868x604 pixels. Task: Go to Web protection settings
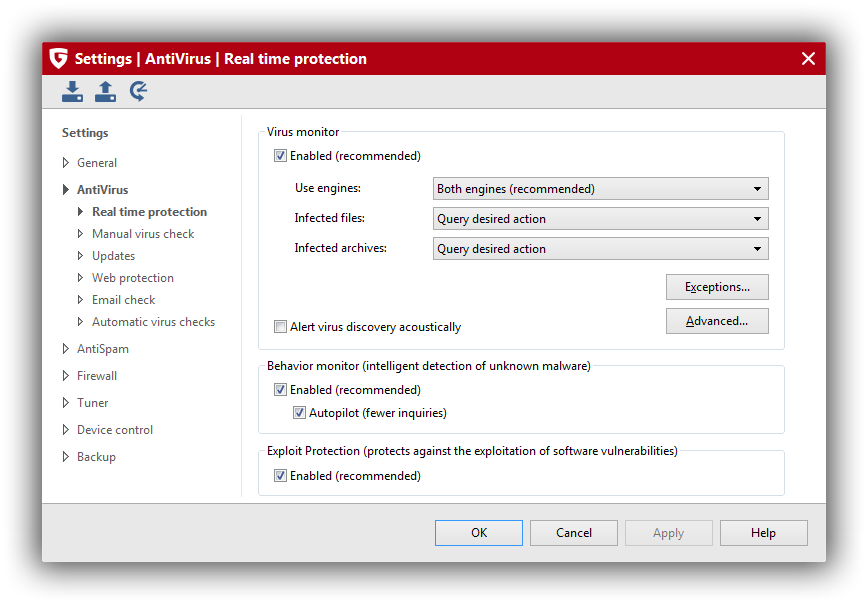(x=133, y=278)
